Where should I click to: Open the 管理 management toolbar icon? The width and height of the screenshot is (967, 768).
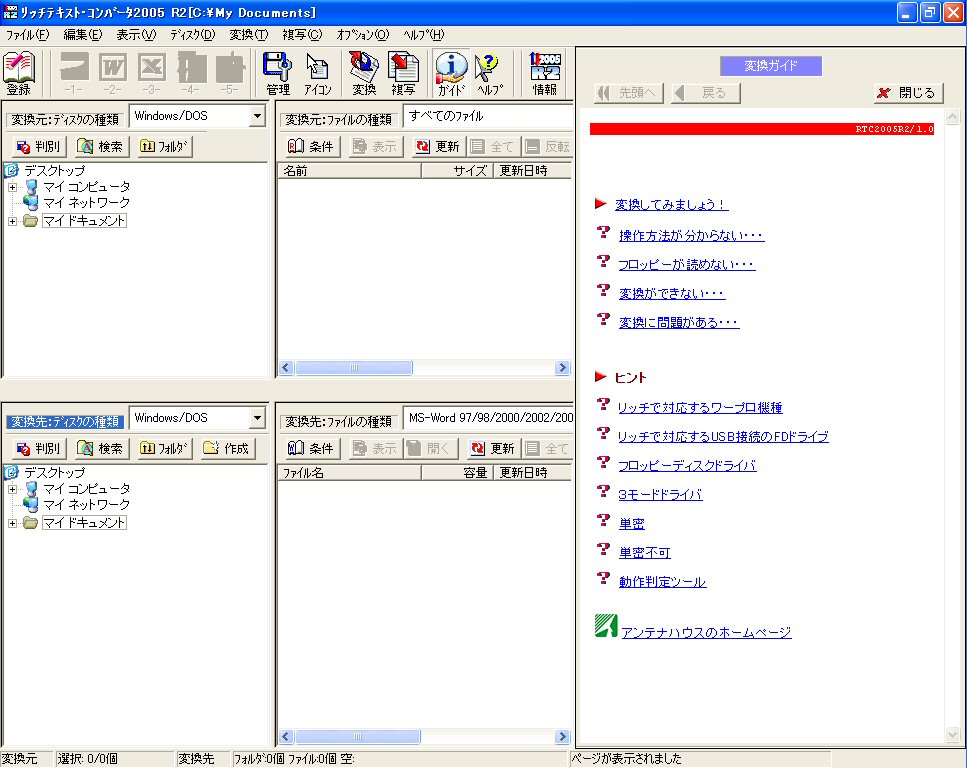point(278,73)
